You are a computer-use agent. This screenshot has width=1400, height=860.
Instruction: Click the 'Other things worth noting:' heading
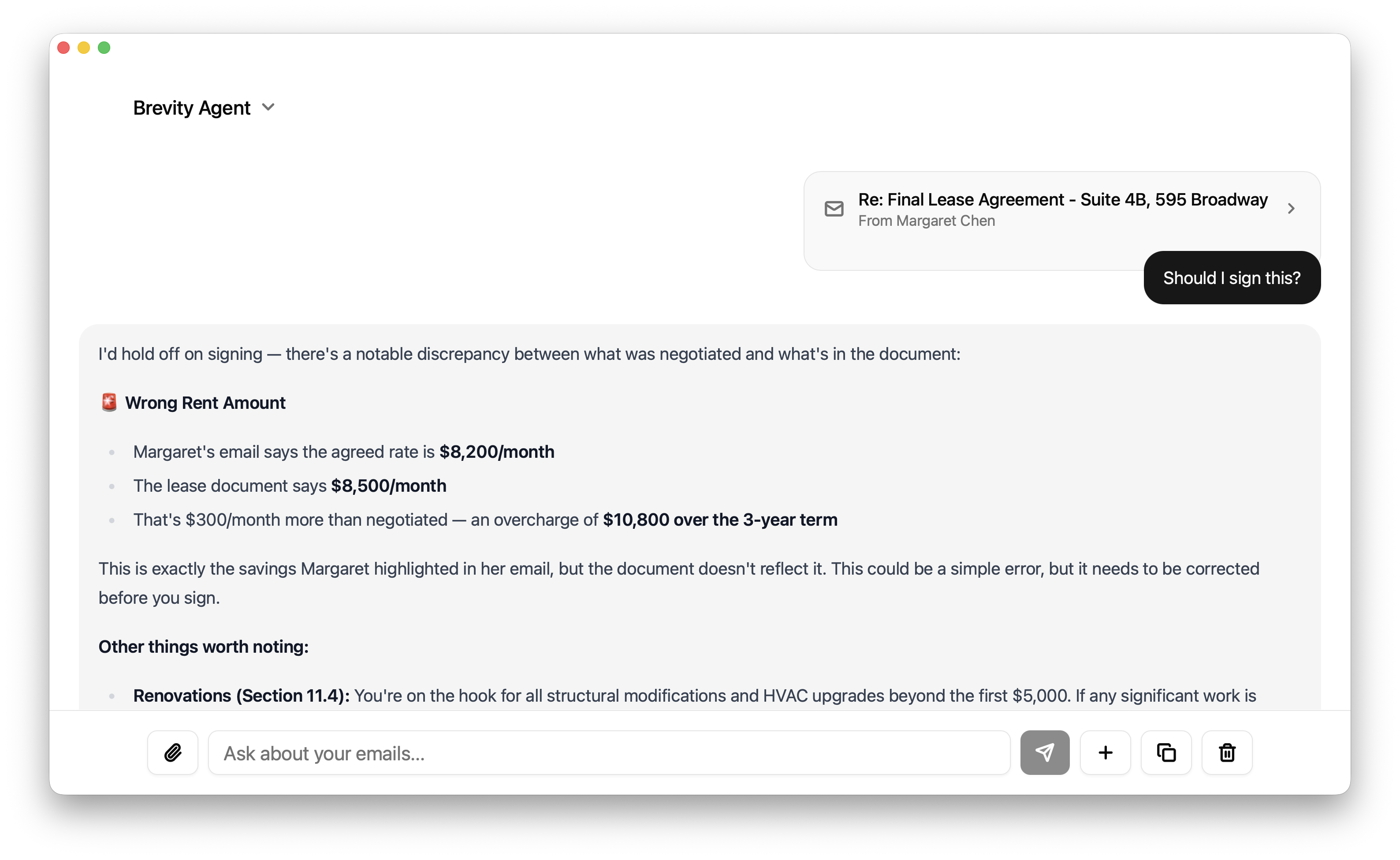[203, 647]
